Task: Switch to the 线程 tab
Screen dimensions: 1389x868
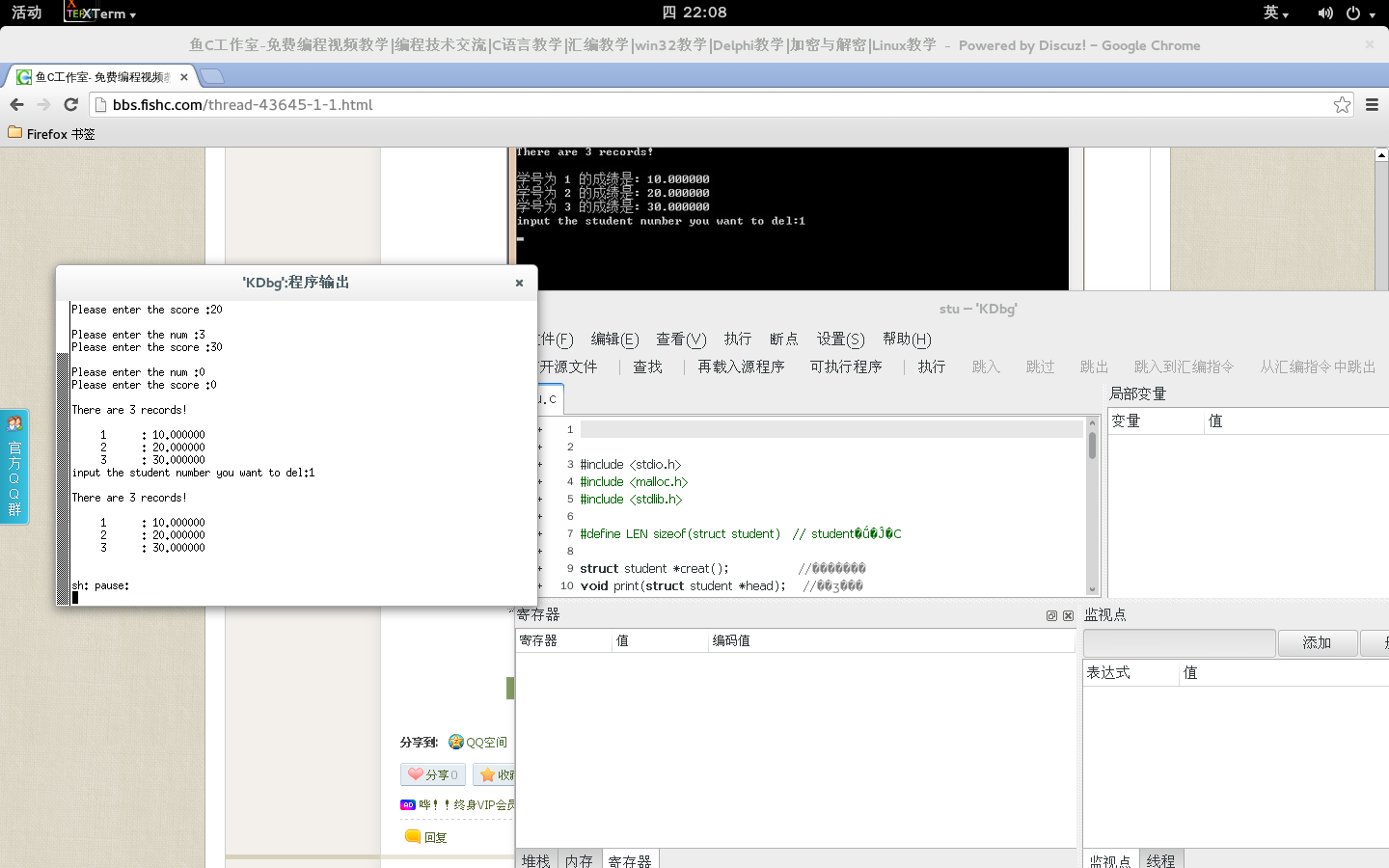Action: [x=1160, y=860]
